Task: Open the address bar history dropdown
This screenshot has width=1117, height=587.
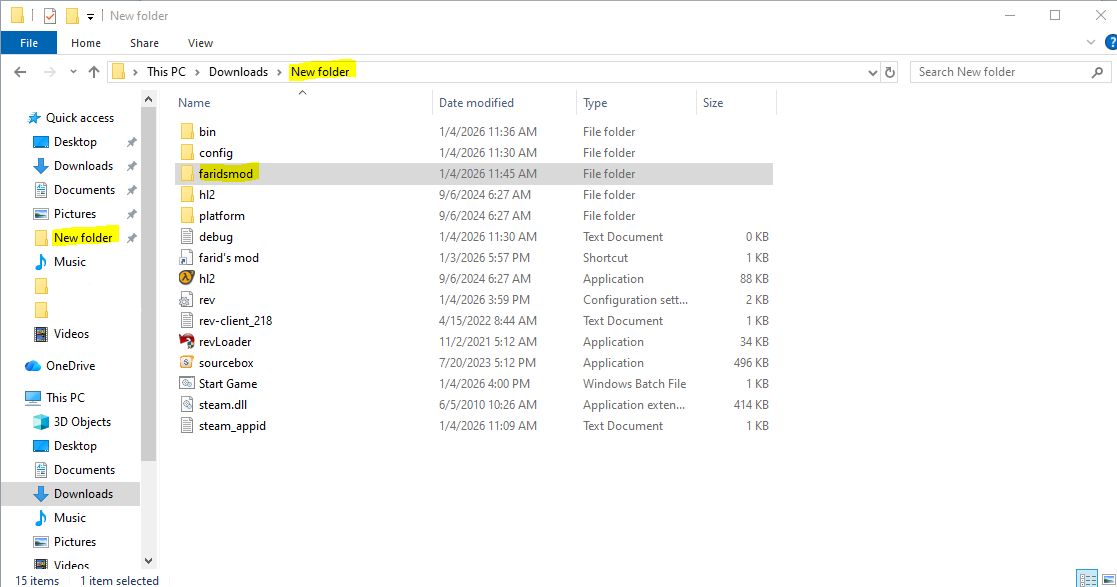Action: [x=871, y=71]
